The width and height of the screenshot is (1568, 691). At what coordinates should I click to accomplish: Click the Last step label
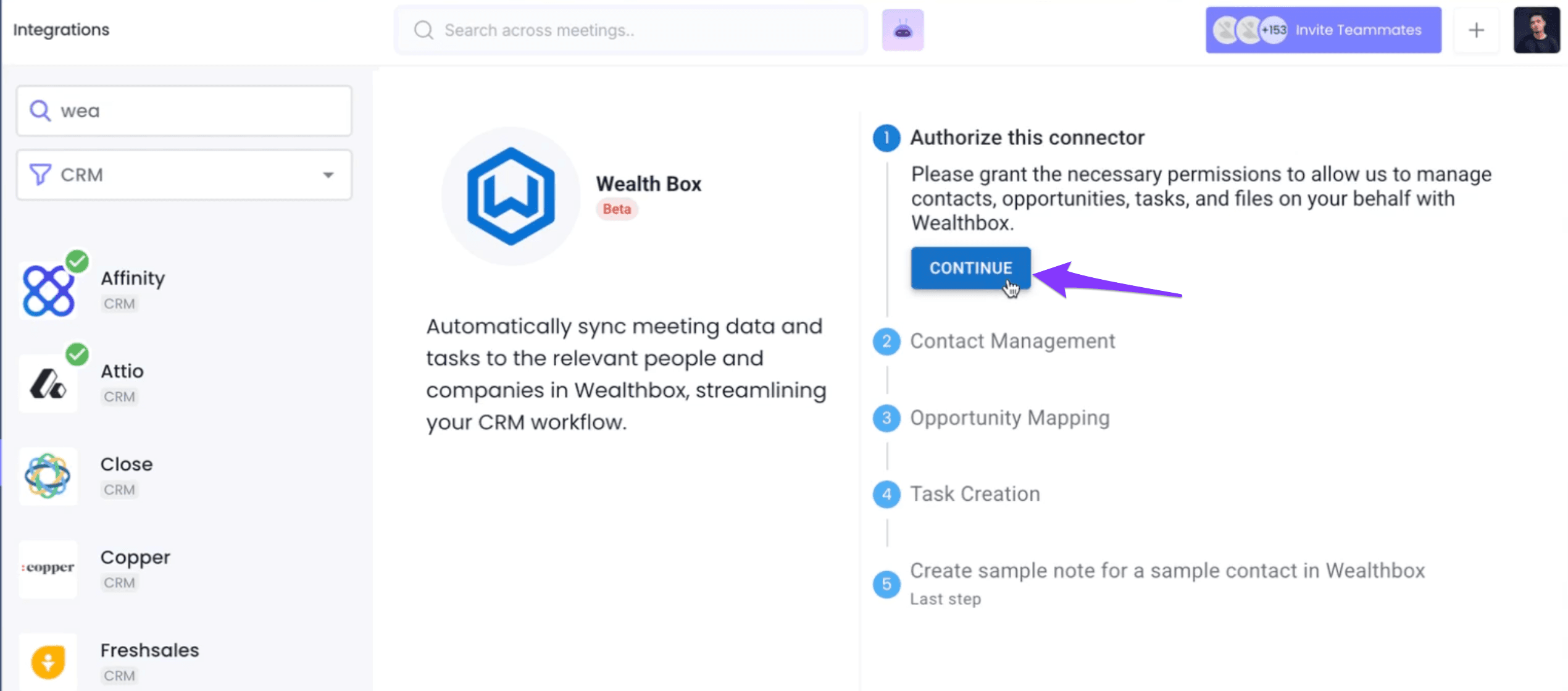[x=945, y=599]
